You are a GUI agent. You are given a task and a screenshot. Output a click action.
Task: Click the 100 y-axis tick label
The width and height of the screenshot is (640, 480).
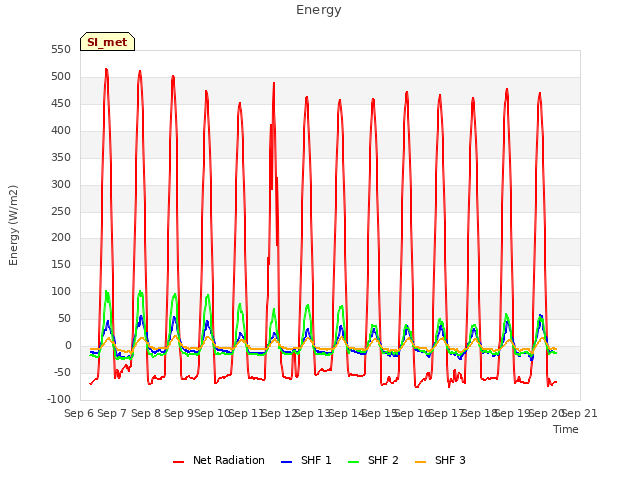click(x=61, y=292)
